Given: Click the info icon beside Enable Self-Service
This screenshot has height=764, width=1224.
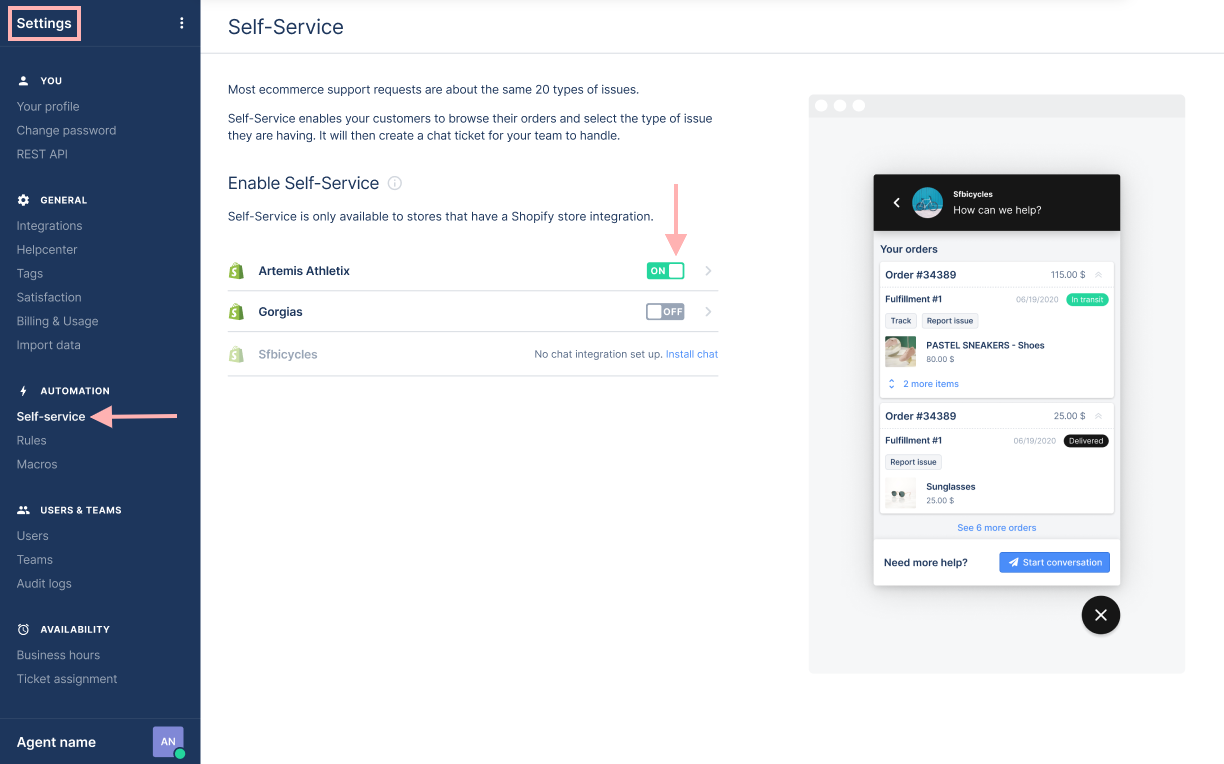Looking at the screenshot, I should (395, 183).
